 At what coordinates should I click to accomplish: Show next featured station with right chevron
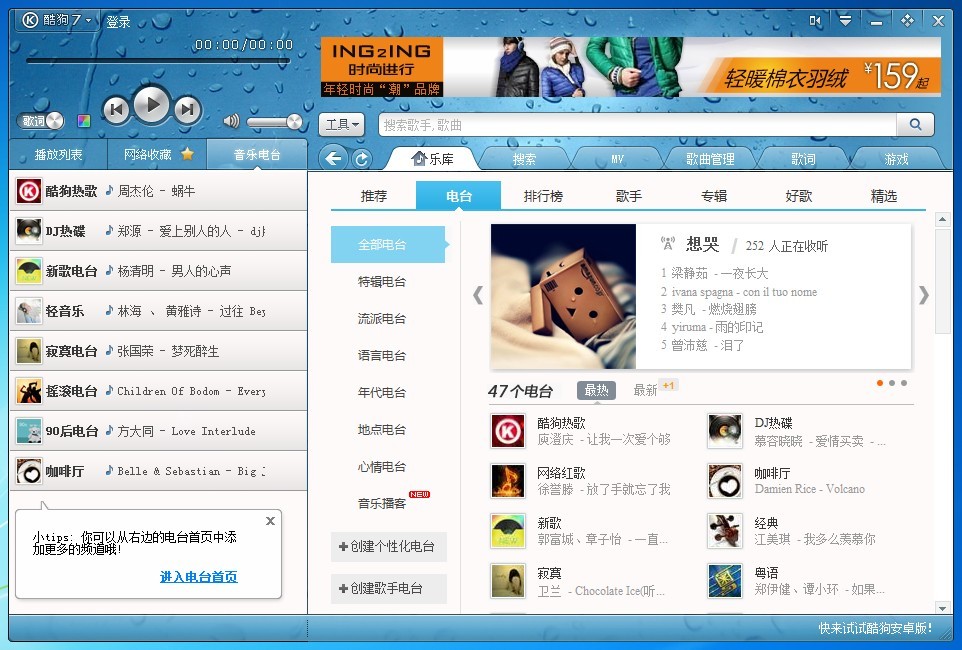click(x=923, y=294)
